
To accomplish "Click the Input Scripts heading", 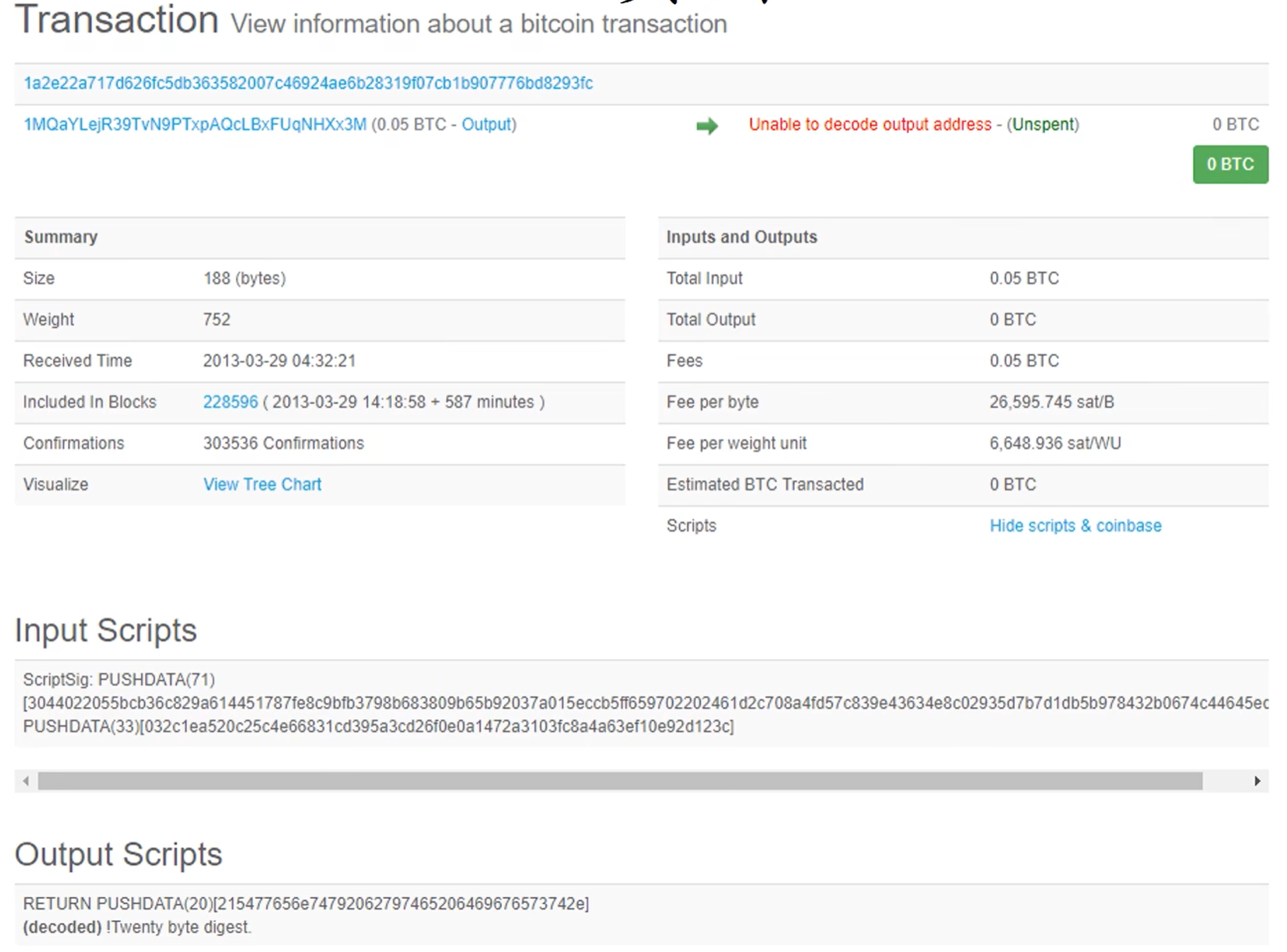I will (106, 630).
